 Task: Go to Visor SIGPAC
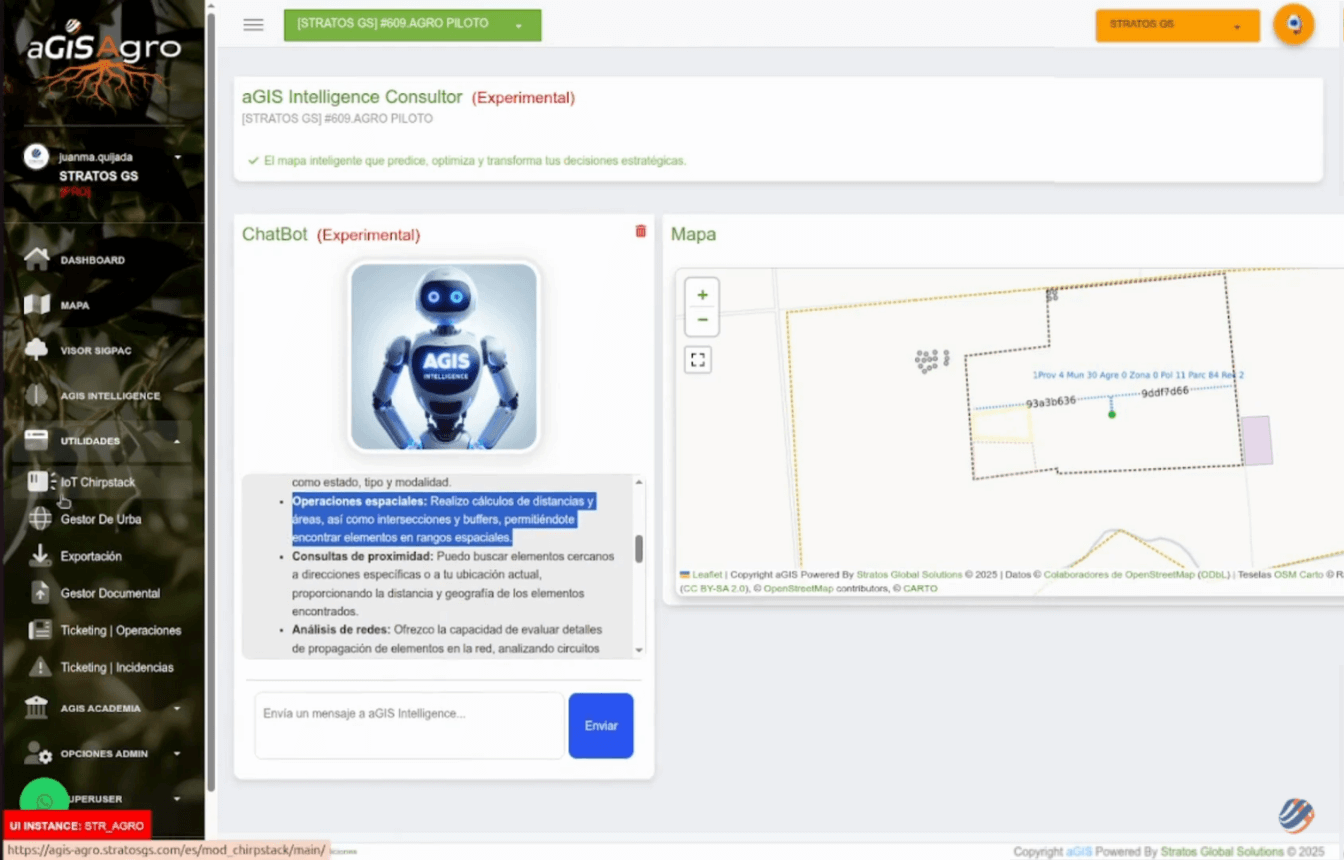click(x=95, y=351)
